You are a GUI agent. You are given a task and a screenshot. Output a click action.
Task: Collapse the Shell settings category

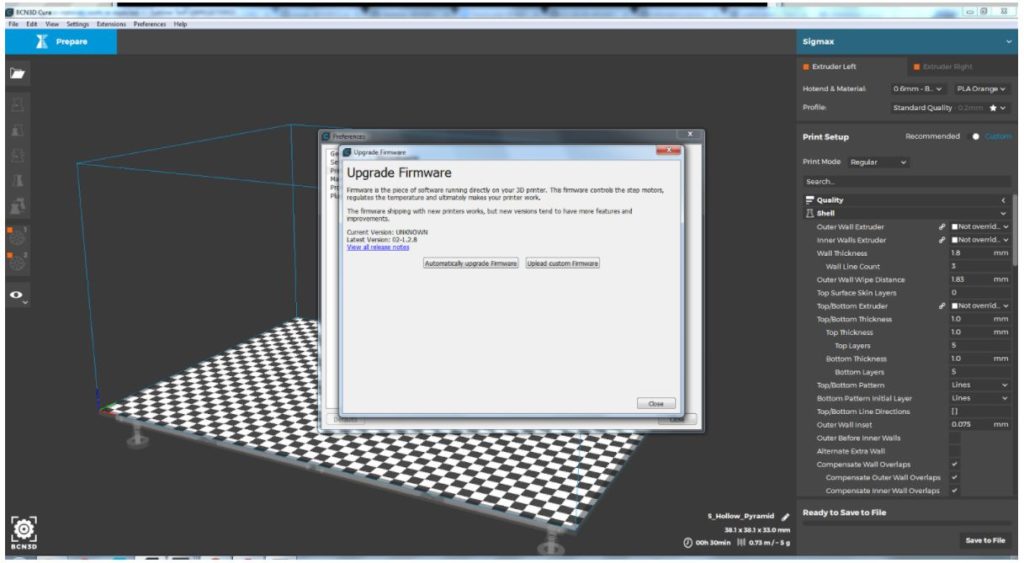(x=906, y=213)
